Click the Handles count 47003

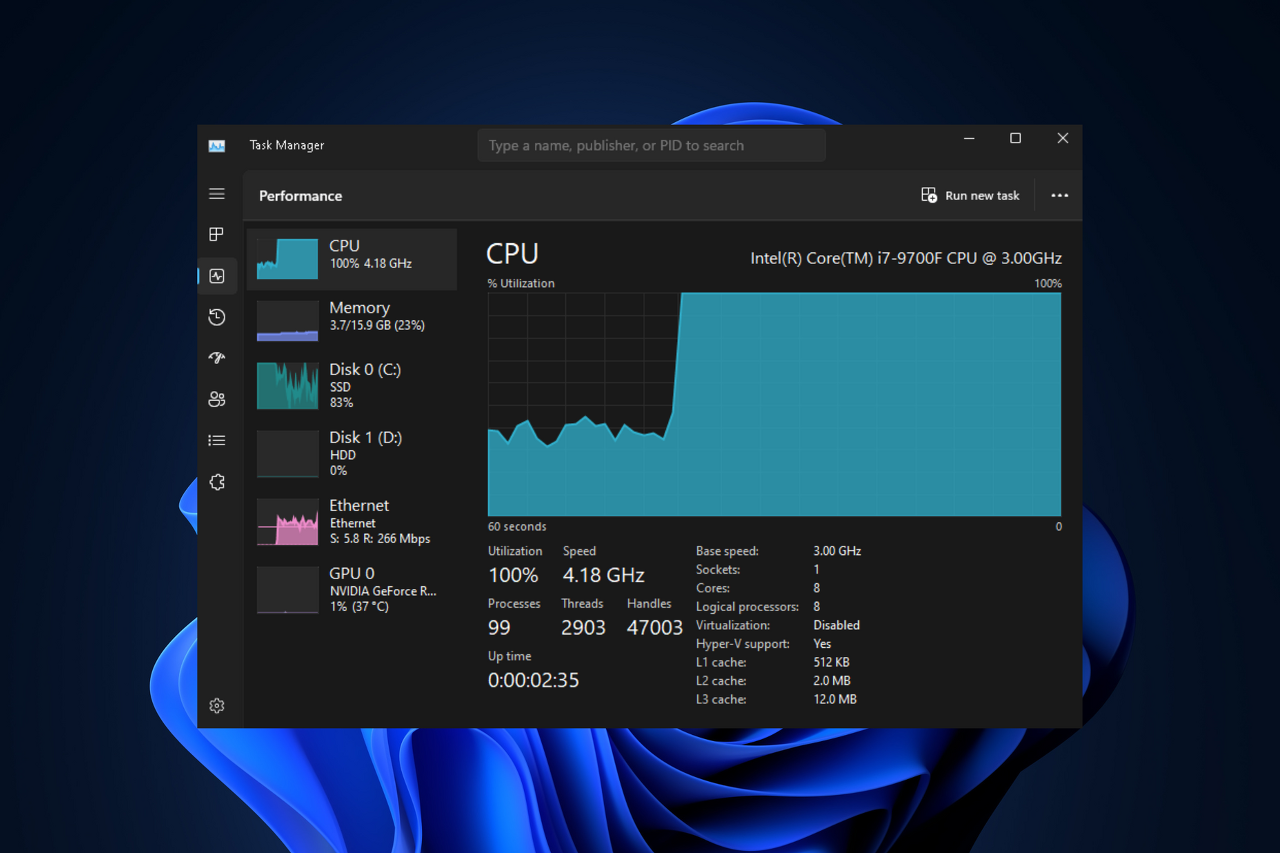pos(654,628)
